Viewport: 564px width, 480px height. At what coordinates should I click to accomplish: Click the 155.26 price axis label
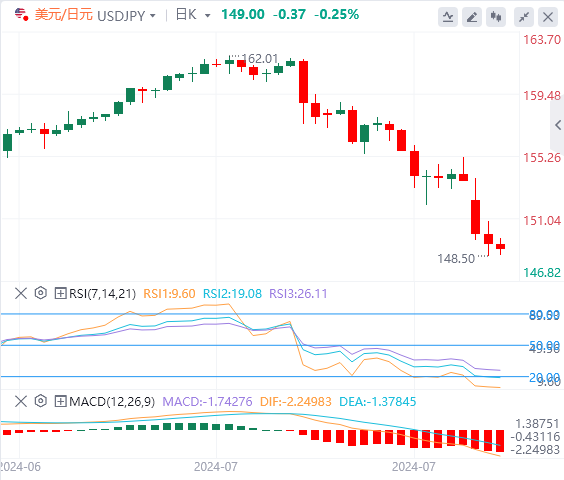[542, 158]
